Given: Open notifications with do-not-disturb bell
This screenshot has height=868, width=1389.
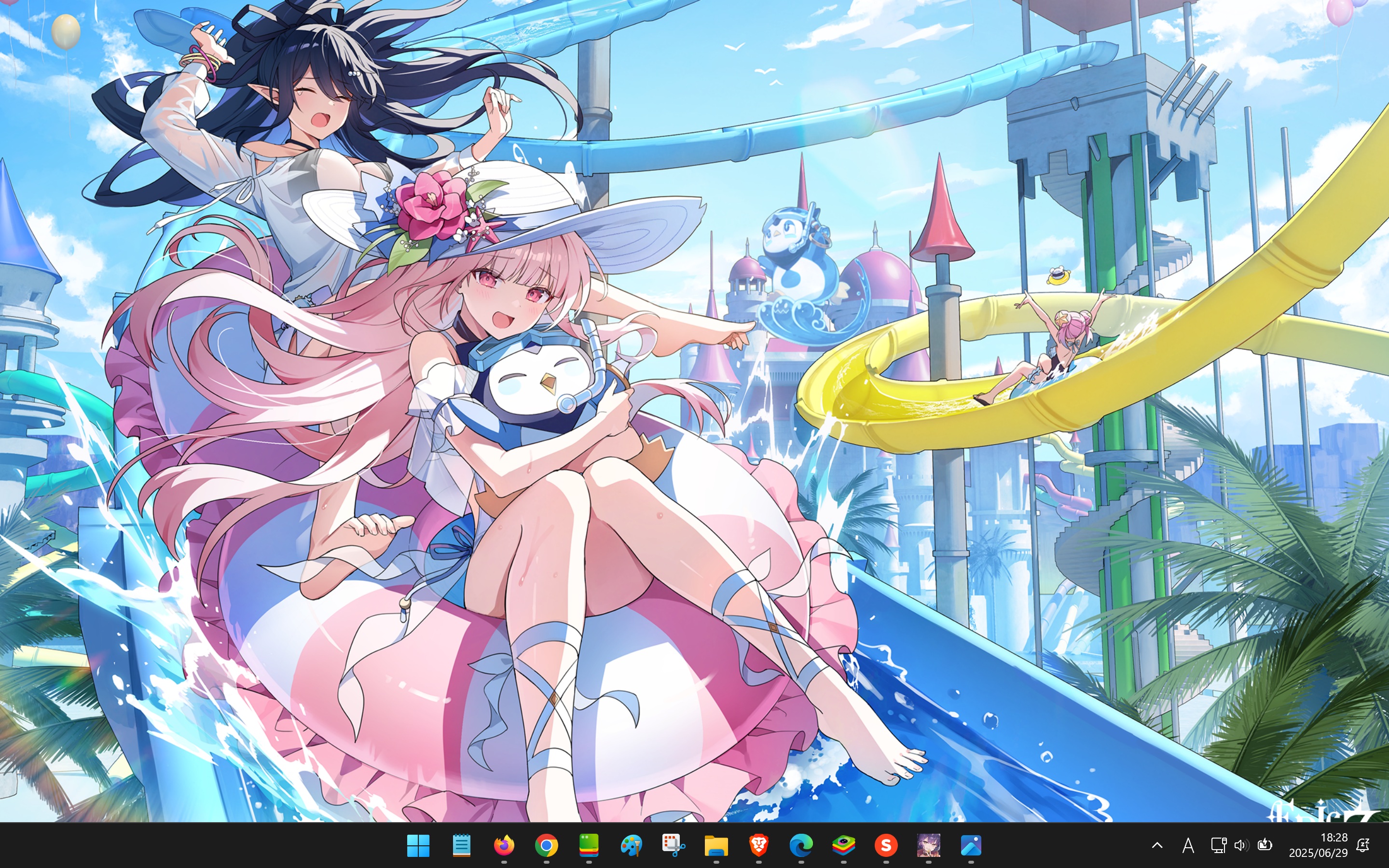Looking at the screenshot, I should pos(1363,845).
